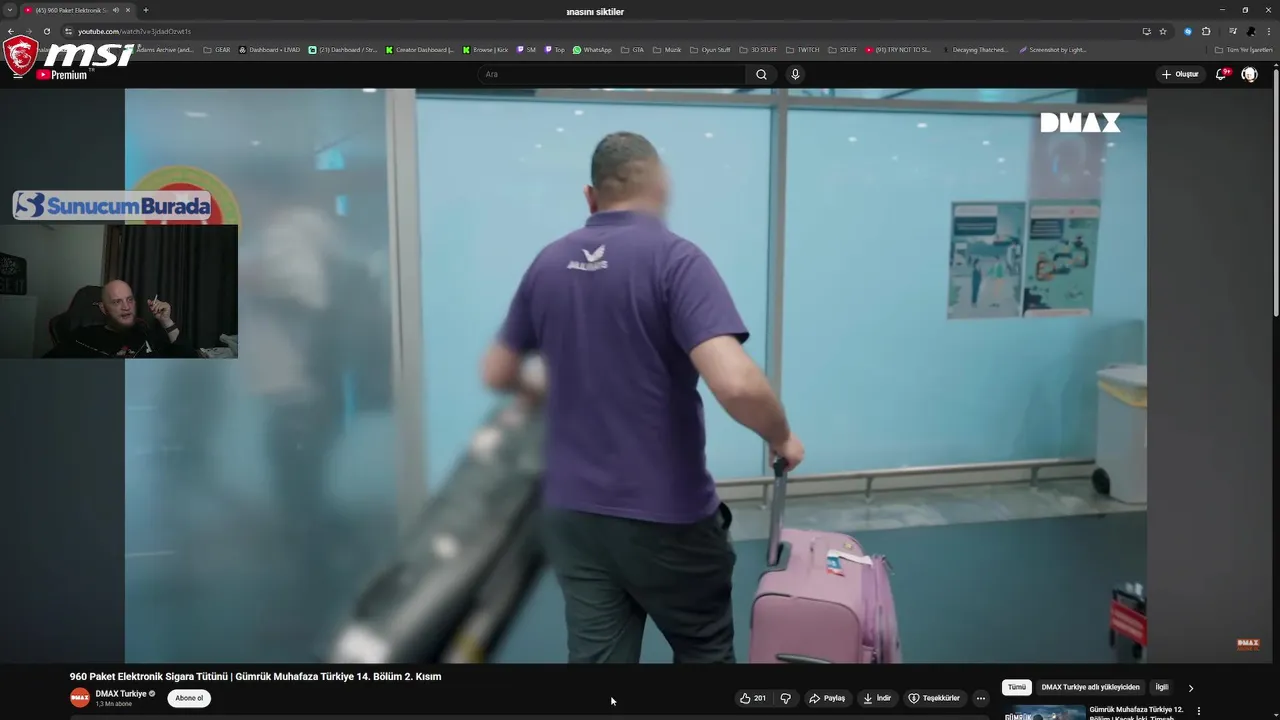The image size is (1280, 720).
Task: Install app icon in address bar
Action: (1146, 31)
